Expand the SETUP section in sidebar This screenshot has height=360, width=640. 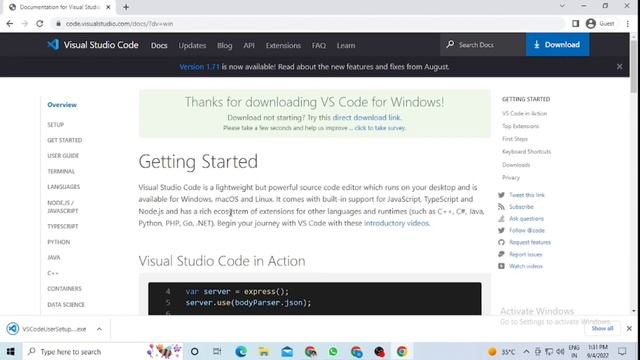[56, 124]
